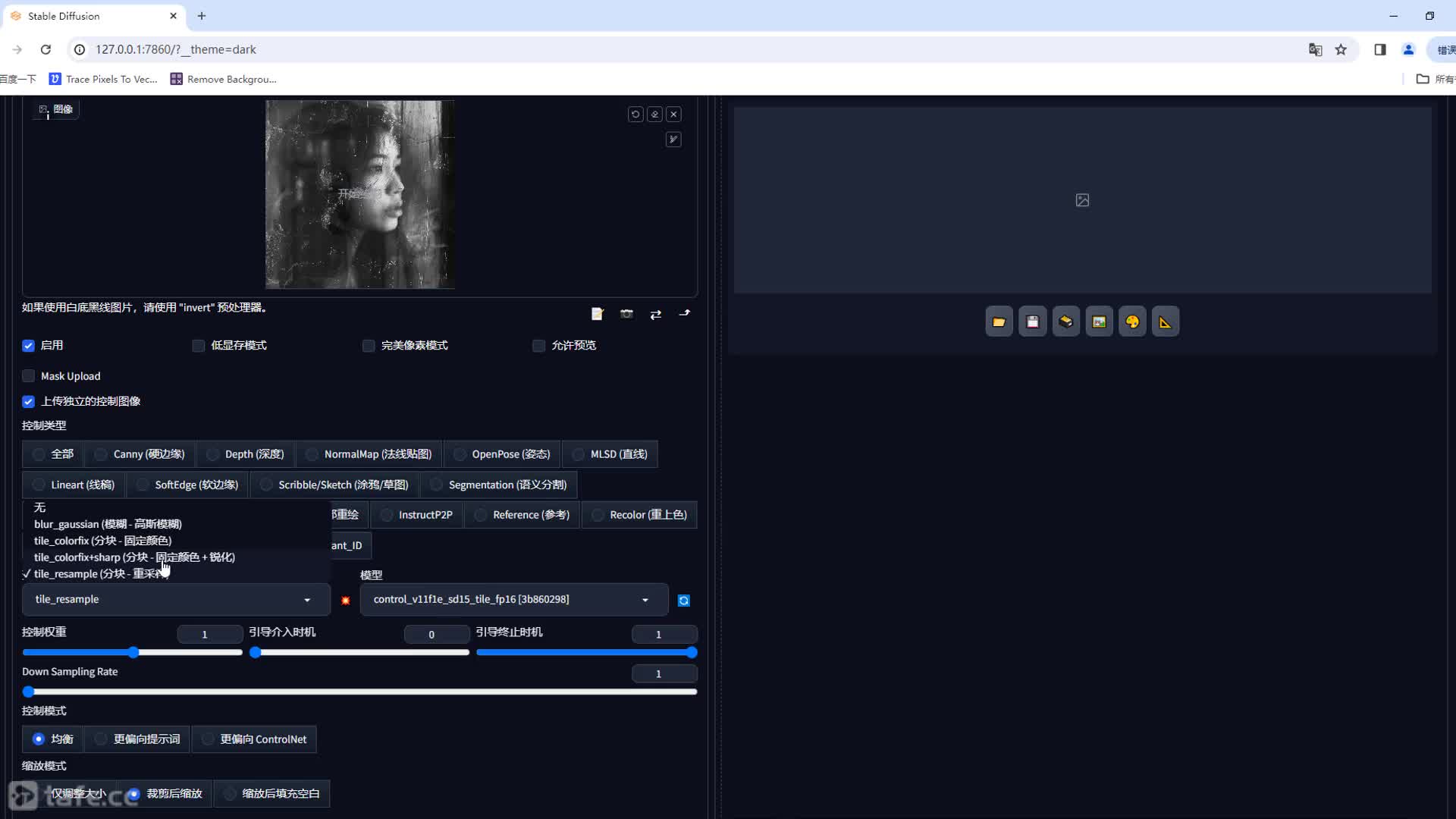Open the browser profile avatar icon

tap(1408, 49)
